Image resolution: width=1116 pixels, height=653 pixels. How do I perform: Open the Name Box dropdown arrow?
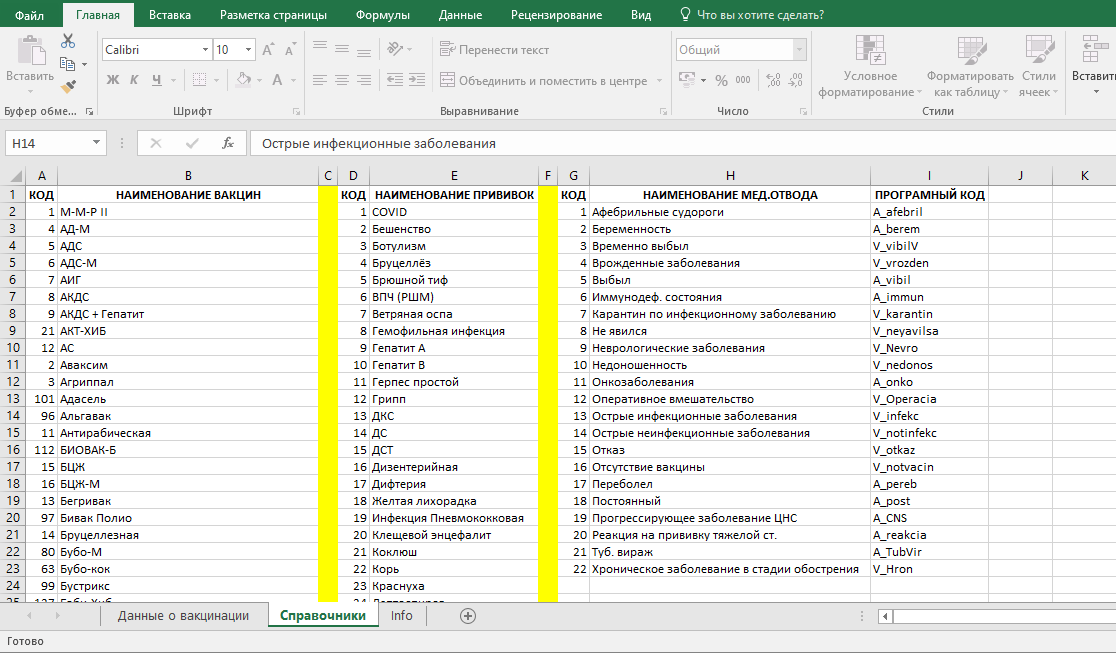click(95, 143)
